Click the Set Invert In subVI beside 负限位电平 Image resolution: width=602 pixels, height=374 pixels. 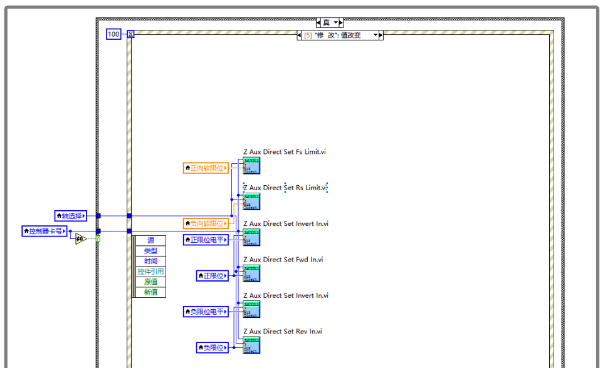pos(251,309)
